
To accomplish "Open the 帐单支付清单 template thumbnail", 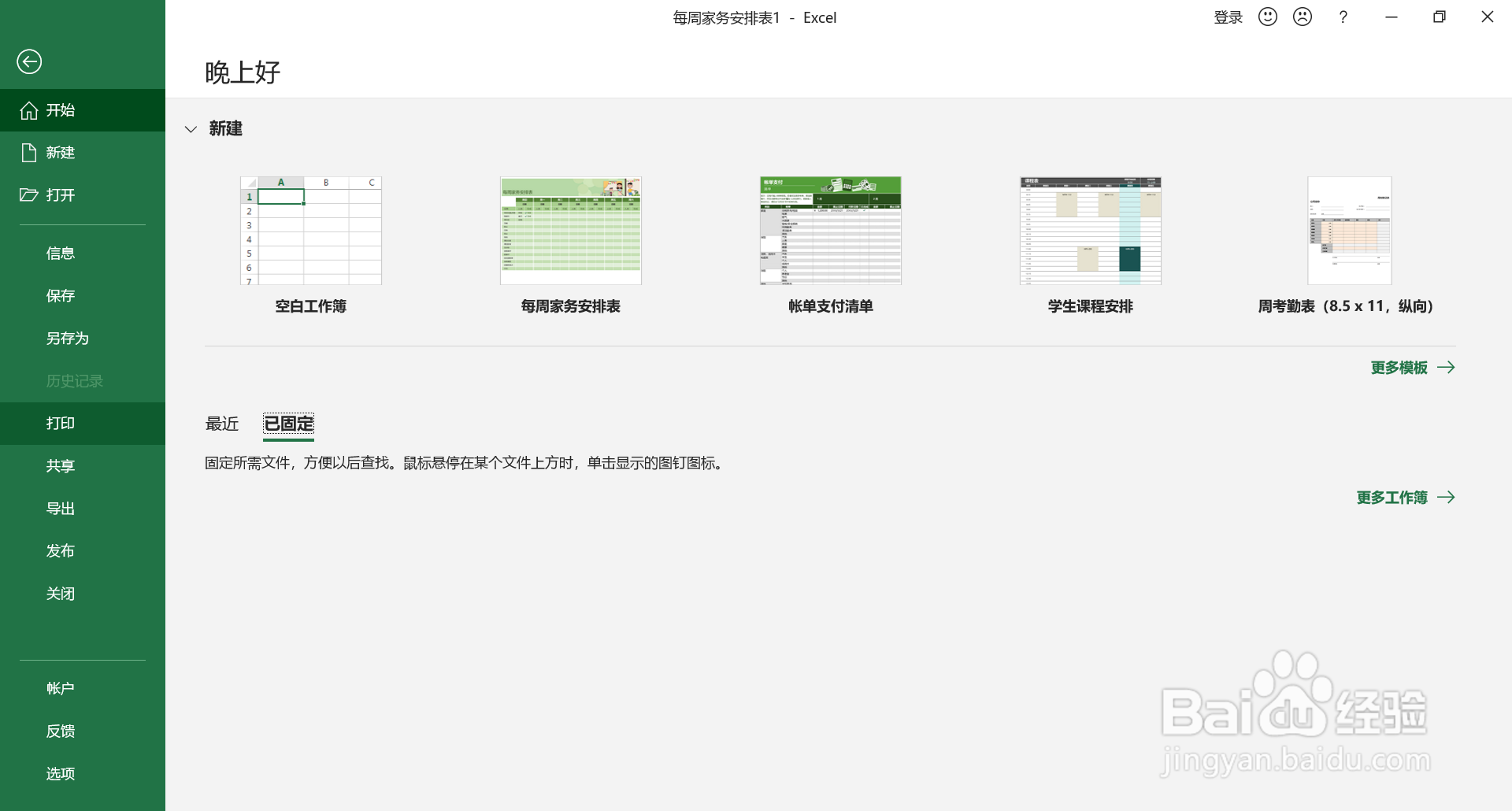I will tap(831, 231).
